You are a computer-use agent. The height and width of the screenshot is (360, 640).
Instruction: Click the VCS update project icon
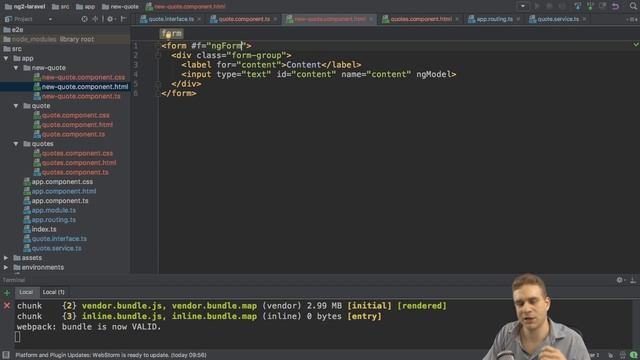577,6
